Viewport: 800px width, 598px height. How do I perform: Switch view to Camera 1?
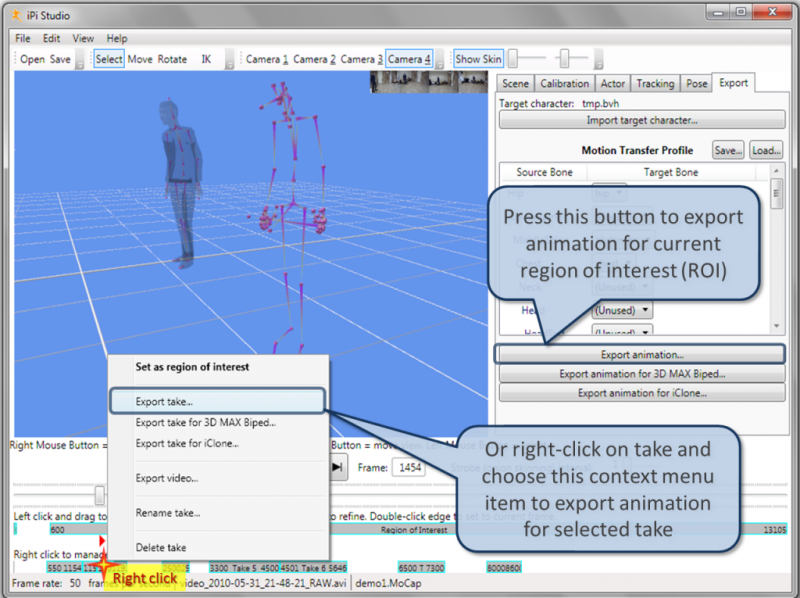[267, 59]
